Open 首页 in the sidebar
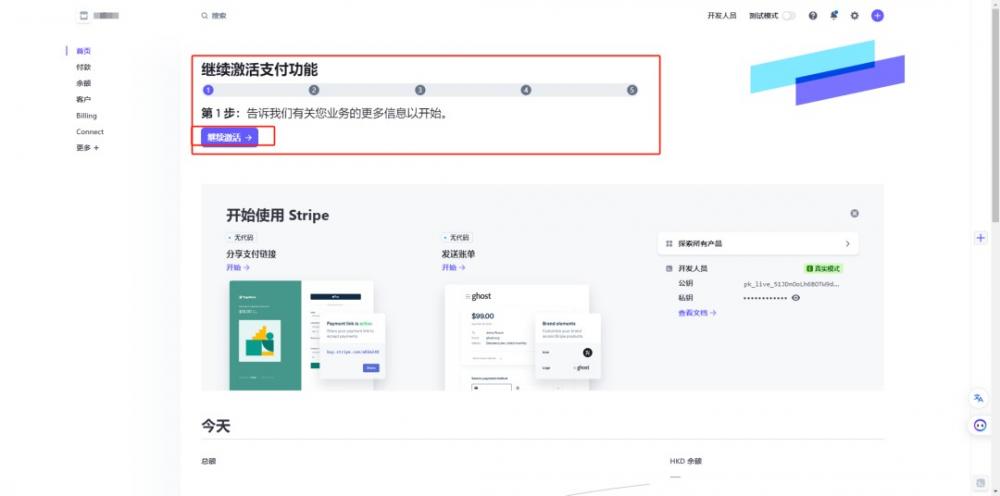This screenshot has width=1000, height=496. coord(84,51)
